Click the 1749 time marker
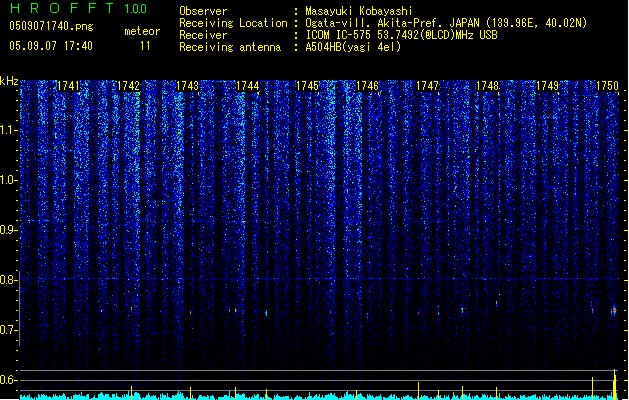The height and width of the screenshot is (400, 629). [x=548, y=86]
